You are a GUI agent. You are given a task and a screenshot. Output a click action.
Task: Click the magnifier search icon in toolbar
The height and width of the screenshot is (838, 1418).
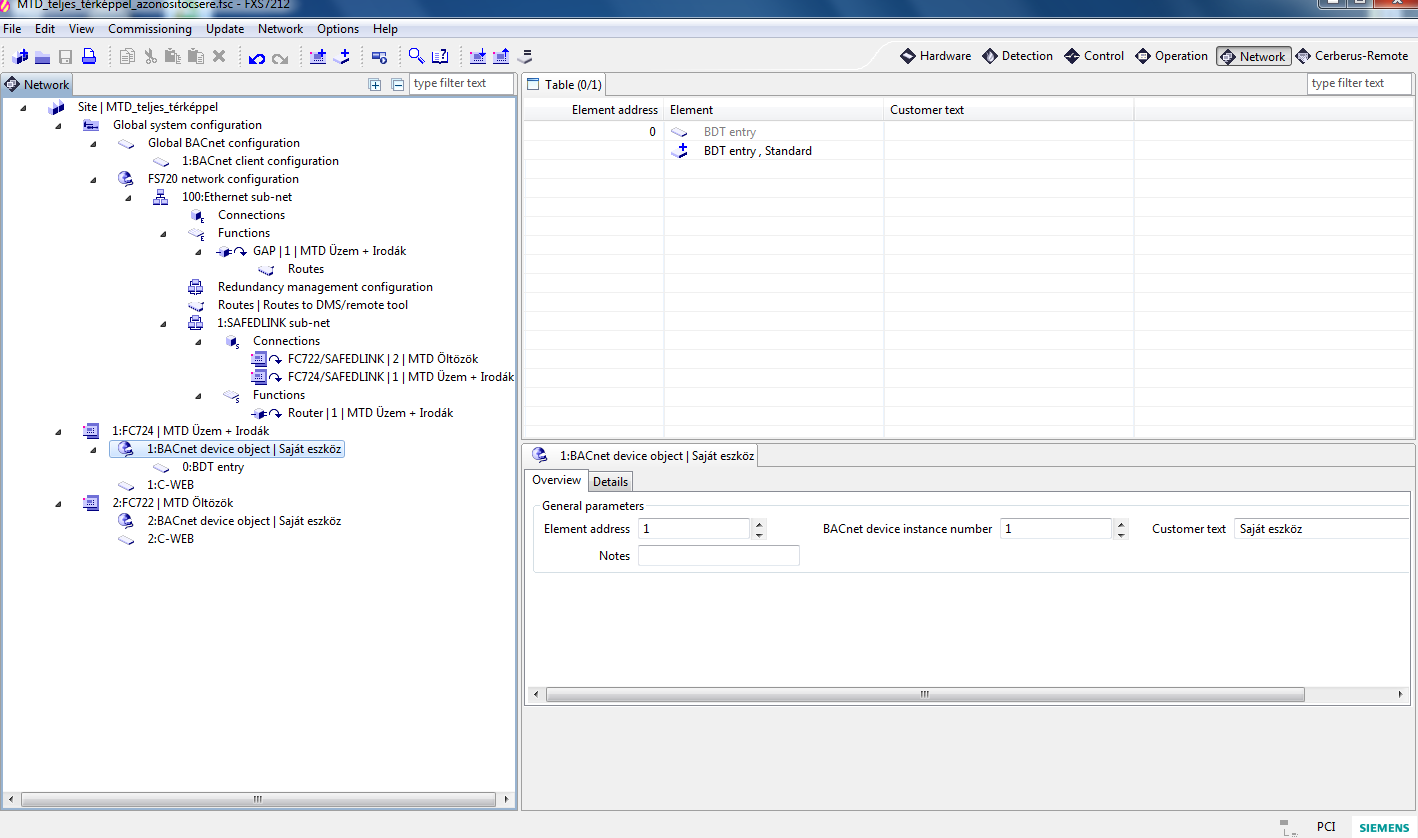pyautogui.click(x=416, y=57)
